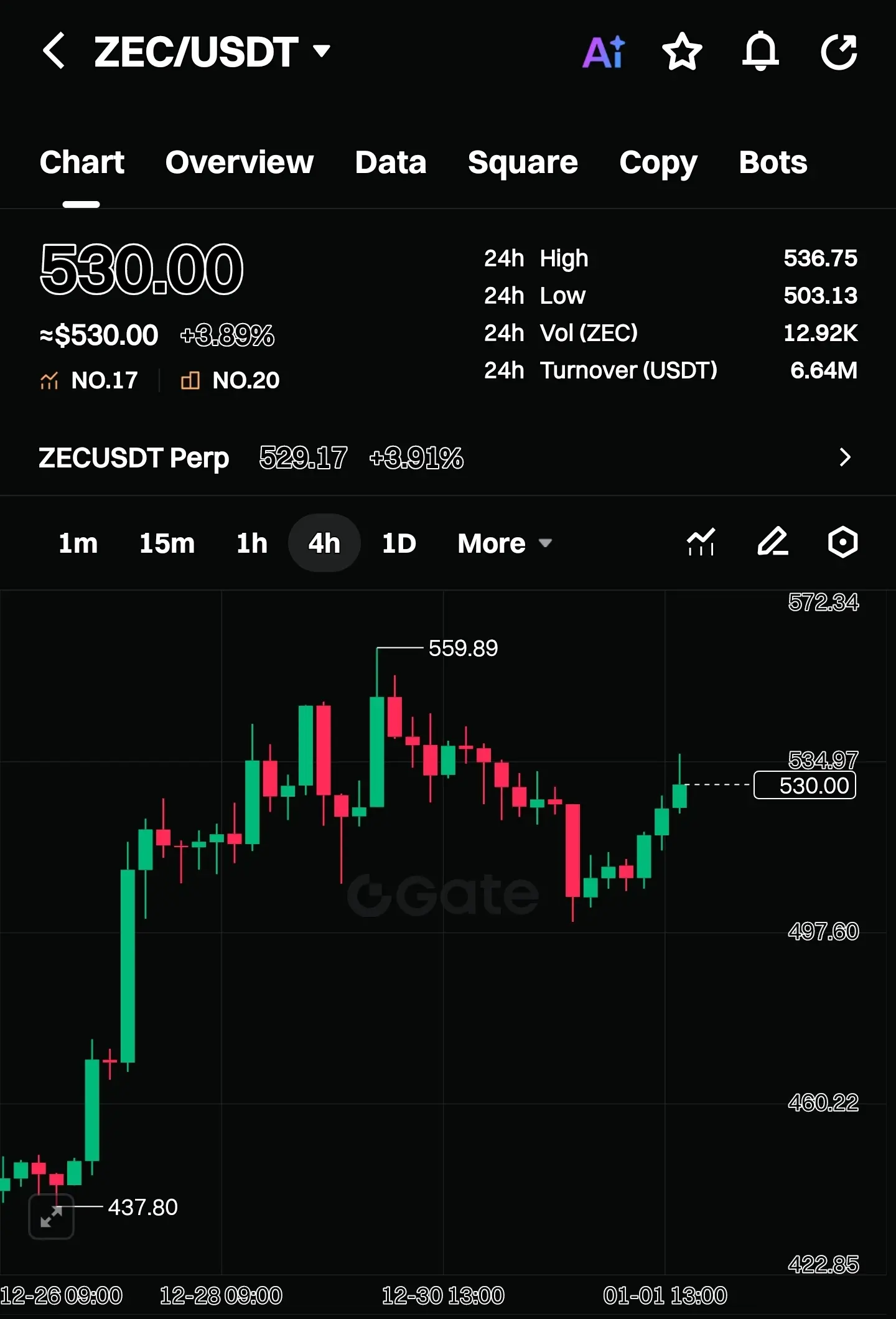Open the drawing pencil tool
The height and width of the screenshot is (1319, 896).
[x=773, y=542]
